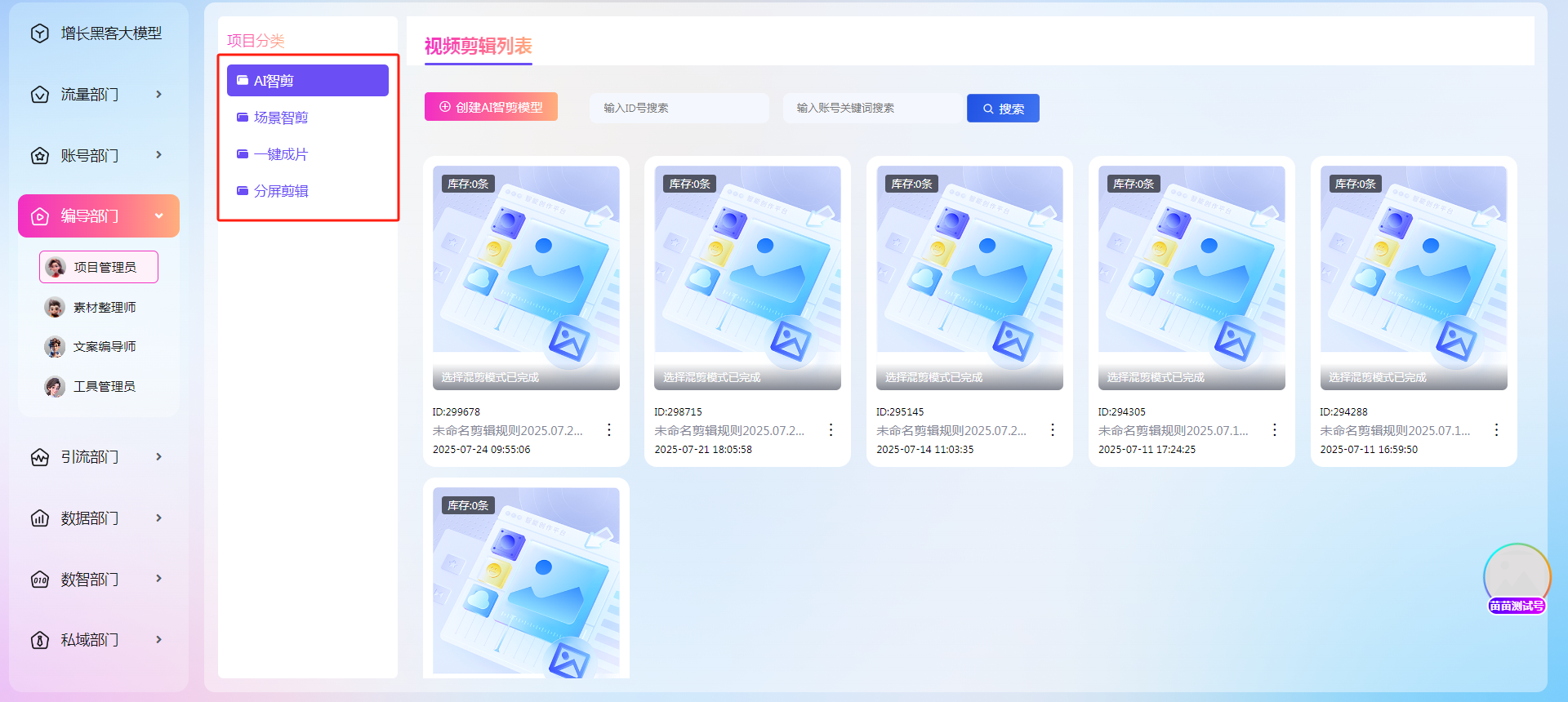Click the 数据部门 sidebar icon

pos(40,518)
